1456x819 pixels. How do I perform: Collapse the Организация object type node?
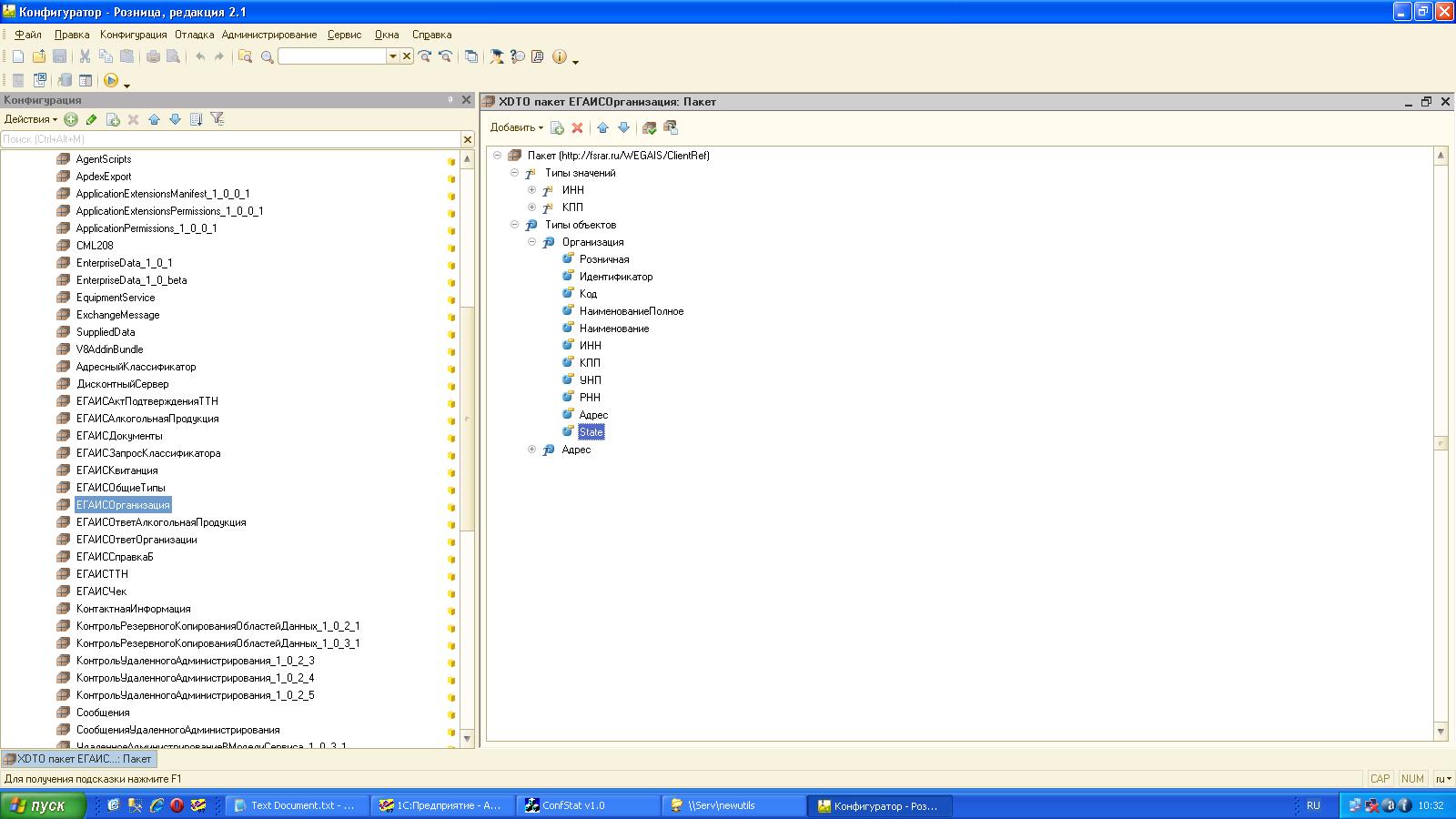pos(531,242)
